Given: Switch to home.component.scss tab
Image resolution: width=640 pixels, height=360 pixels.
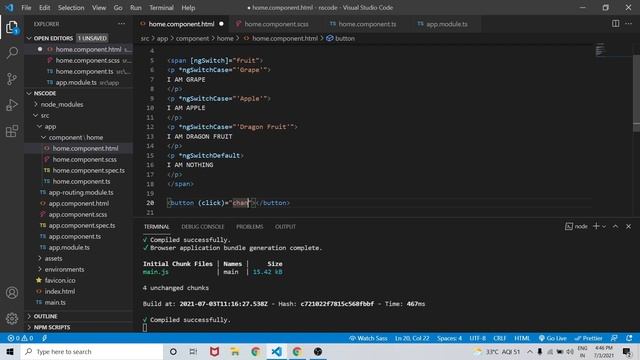Looking at the screenshot, I should click(x=276, y=24).
